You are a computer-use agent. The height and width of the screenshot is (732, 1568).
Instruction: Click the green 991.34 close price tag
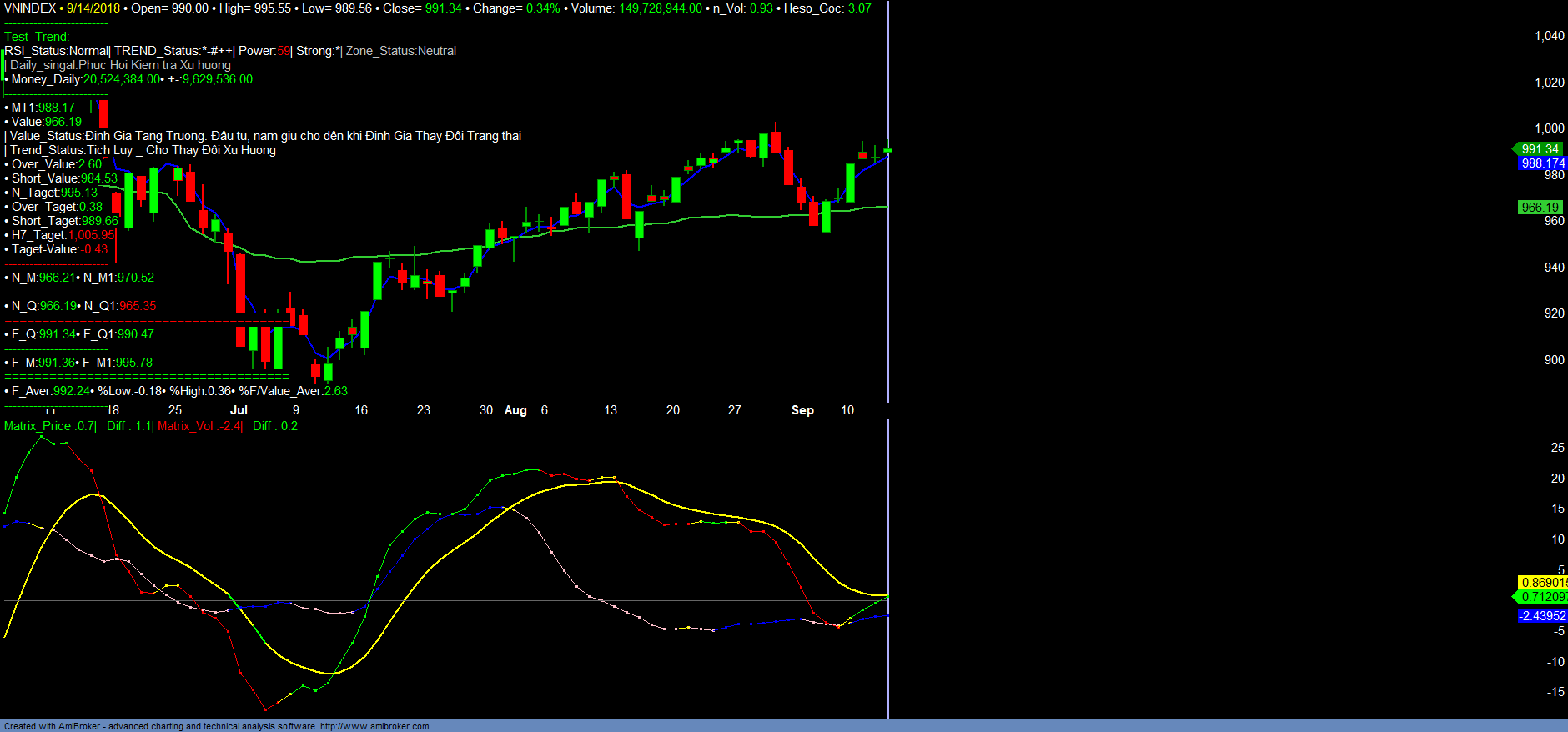pos(1540,149)
